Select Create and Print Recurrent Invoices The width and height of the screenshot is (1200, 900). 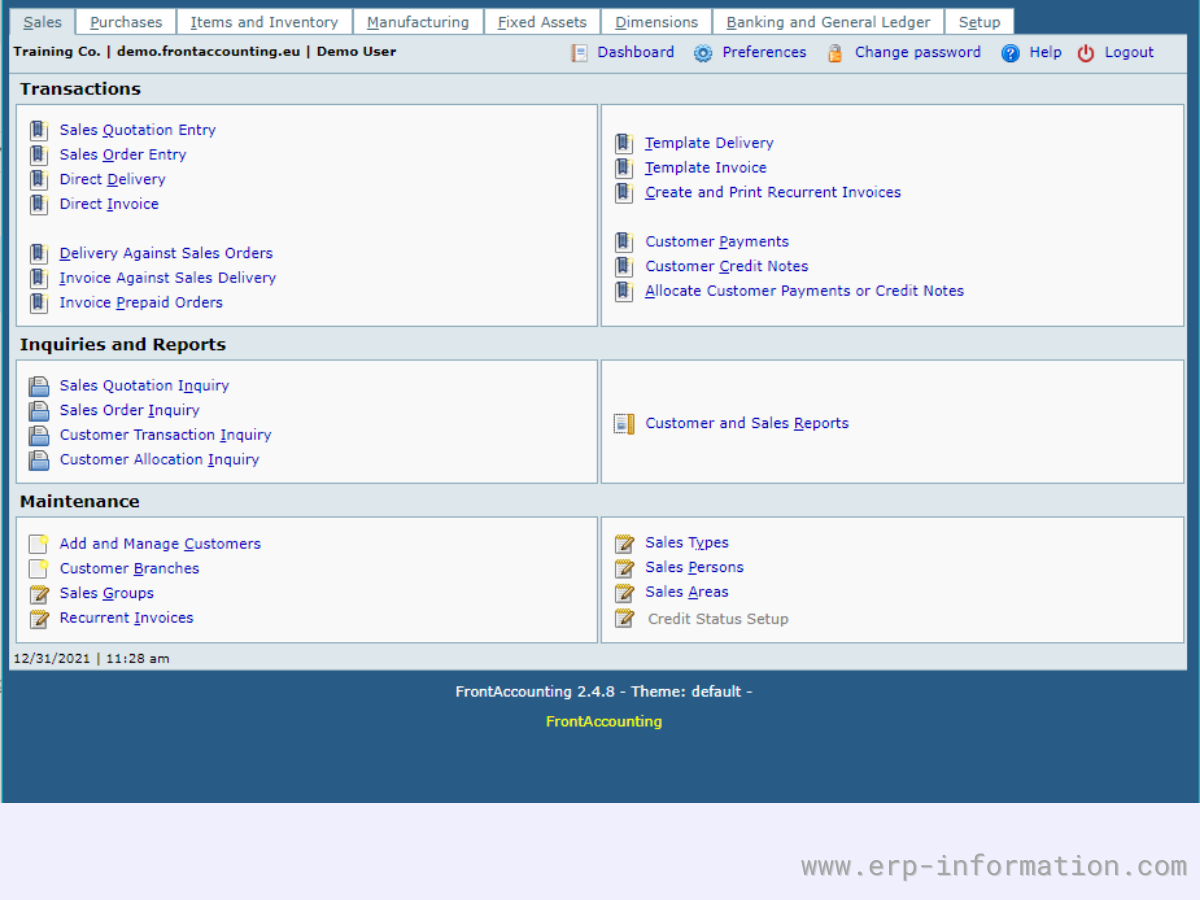point(773,192)
